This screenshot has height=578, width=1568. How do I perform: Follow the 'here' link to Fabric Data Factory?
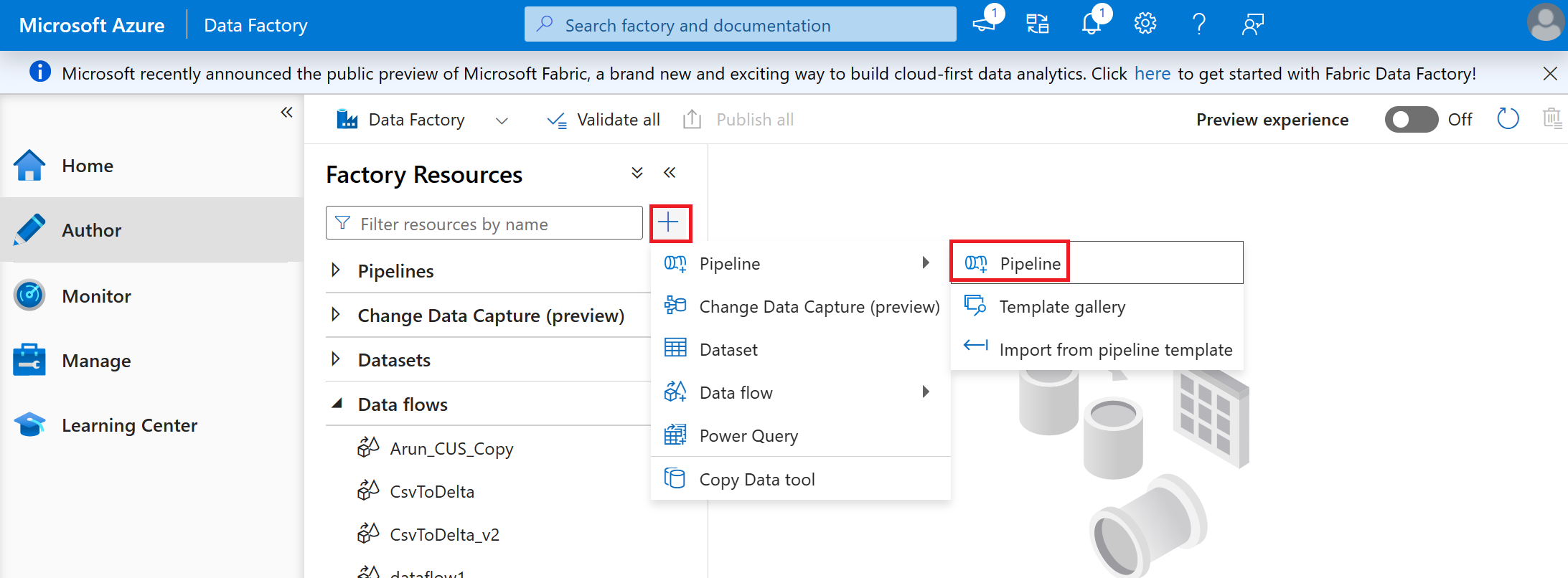coord(1152,73)
